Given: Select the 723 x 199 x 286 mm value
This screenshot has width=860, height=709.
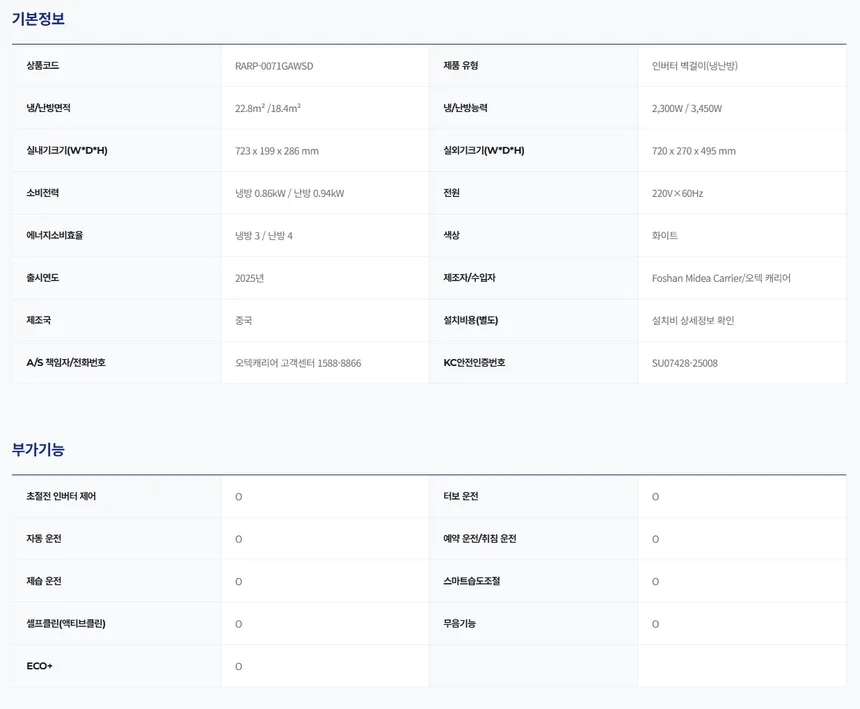Looking at the screenshot, I should (277, 151).
